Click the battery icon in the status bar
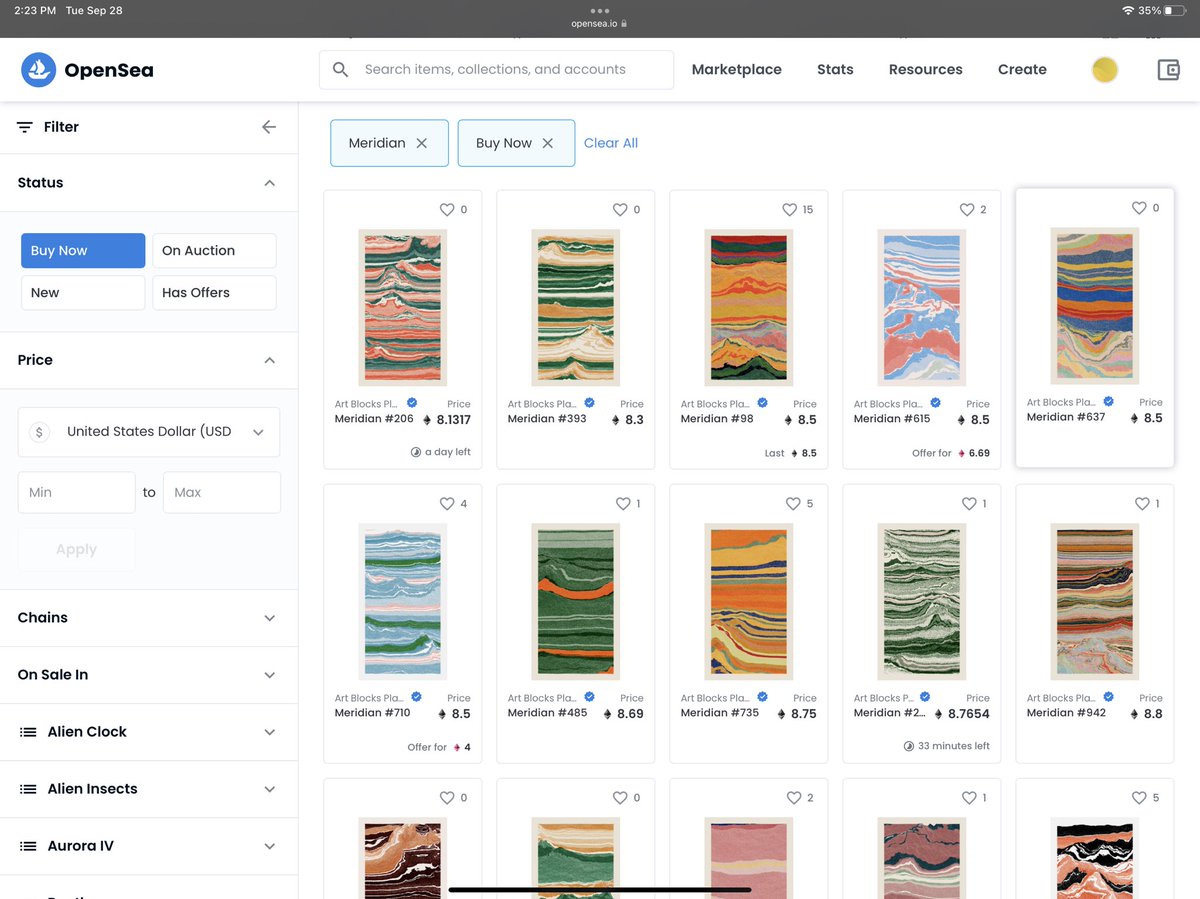 1175,10
